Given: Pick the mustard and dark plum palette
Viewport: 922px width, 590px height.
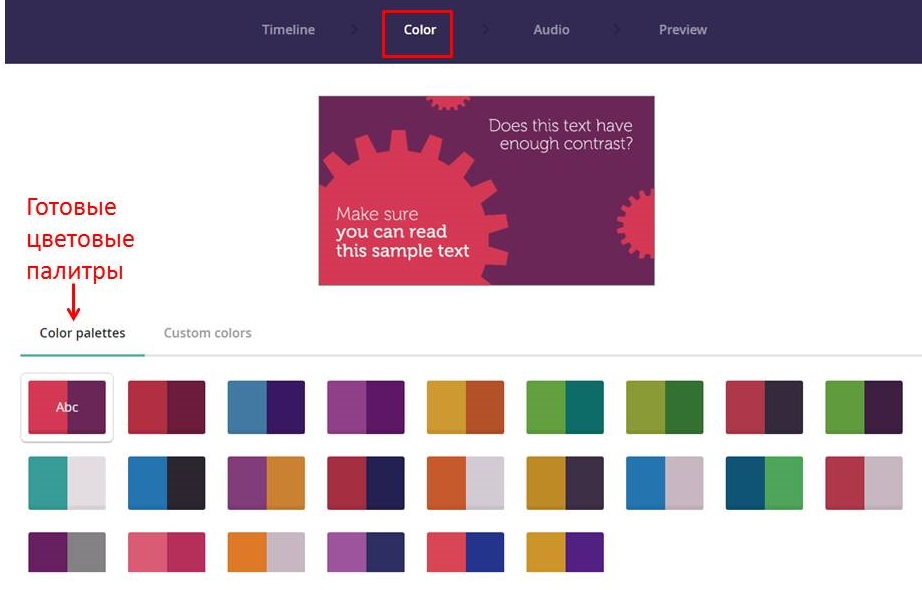Looking at the screenshot, I should 565,483.
